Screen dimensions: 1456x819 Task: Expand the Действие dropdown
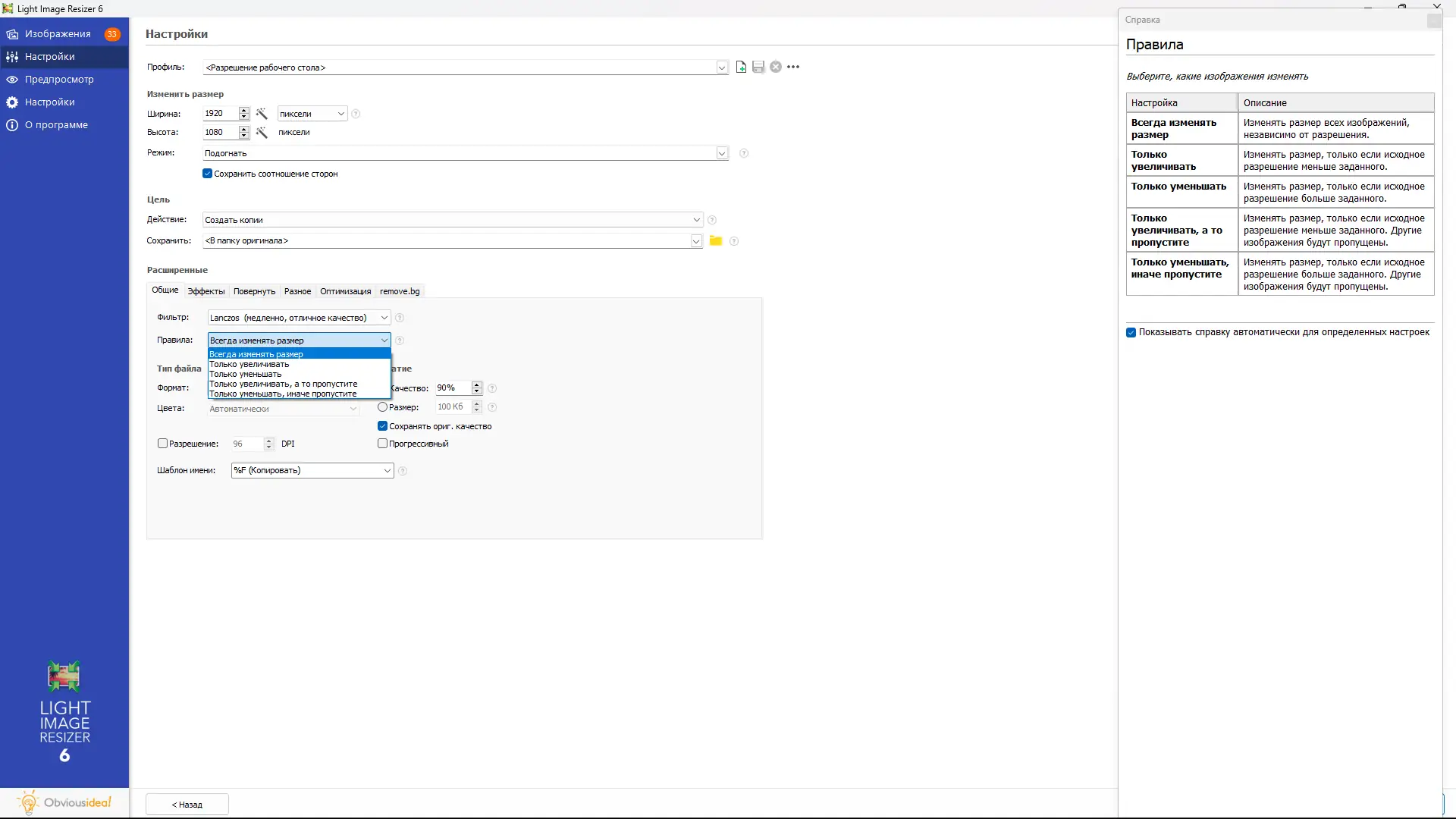coord(696,220)
